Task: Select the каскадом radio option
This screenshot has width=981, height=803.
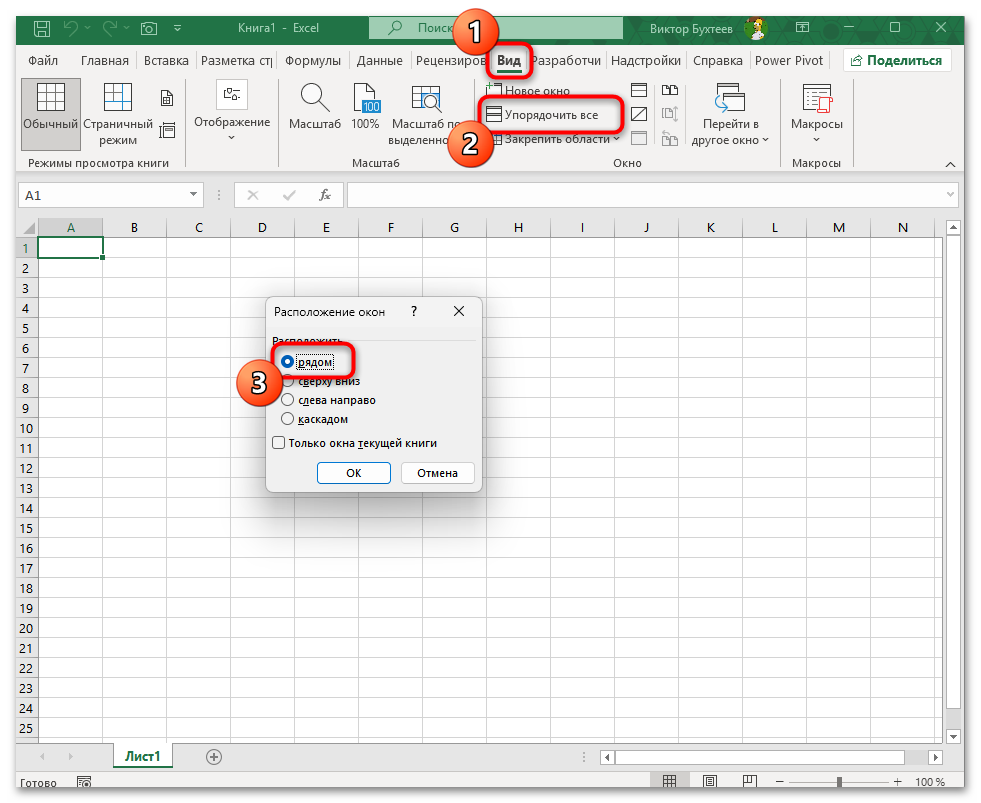Action: [x=288, y=418]
